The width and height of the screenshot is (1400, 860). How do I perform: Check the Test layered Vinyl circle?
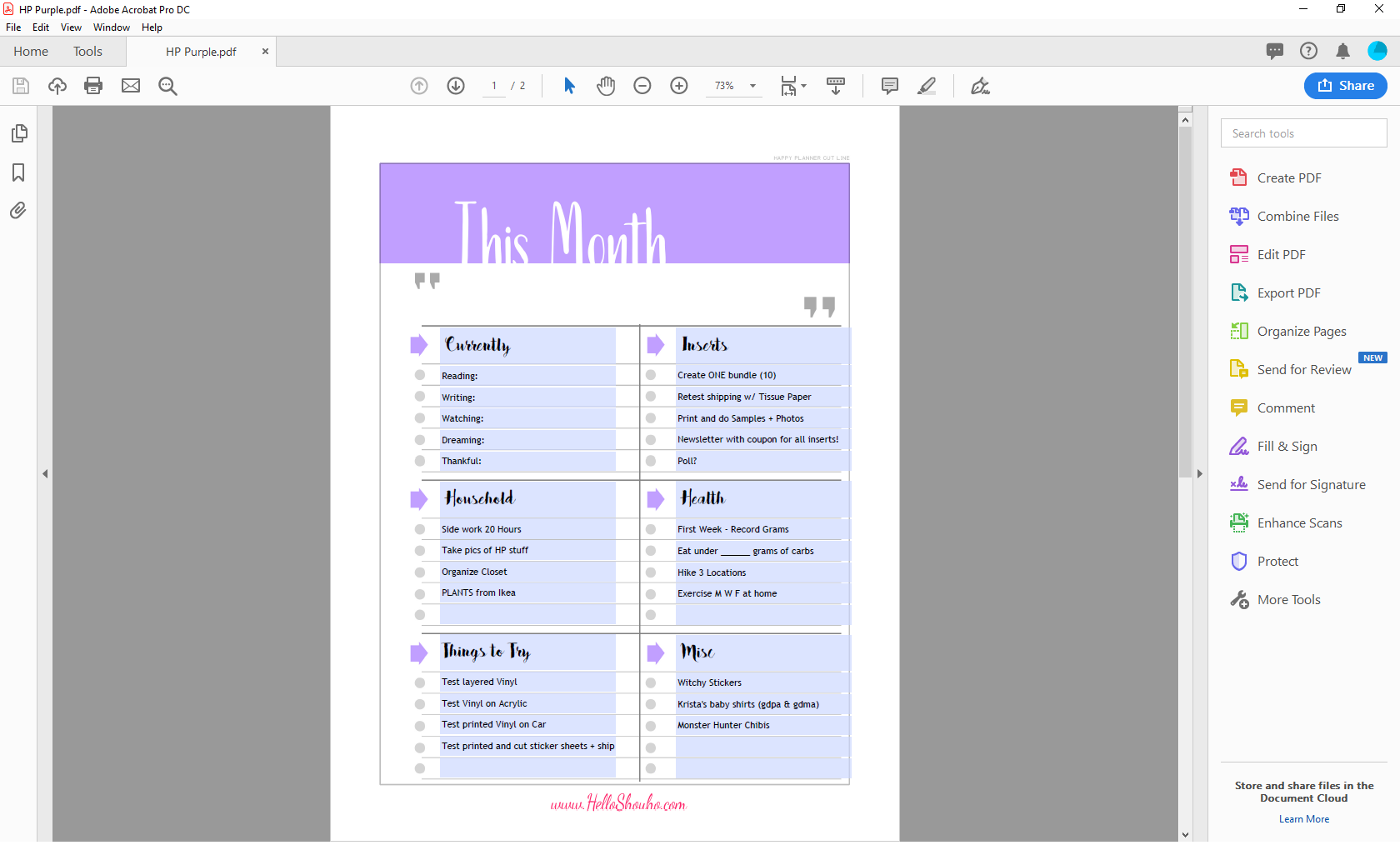click(x=420, y=682)
